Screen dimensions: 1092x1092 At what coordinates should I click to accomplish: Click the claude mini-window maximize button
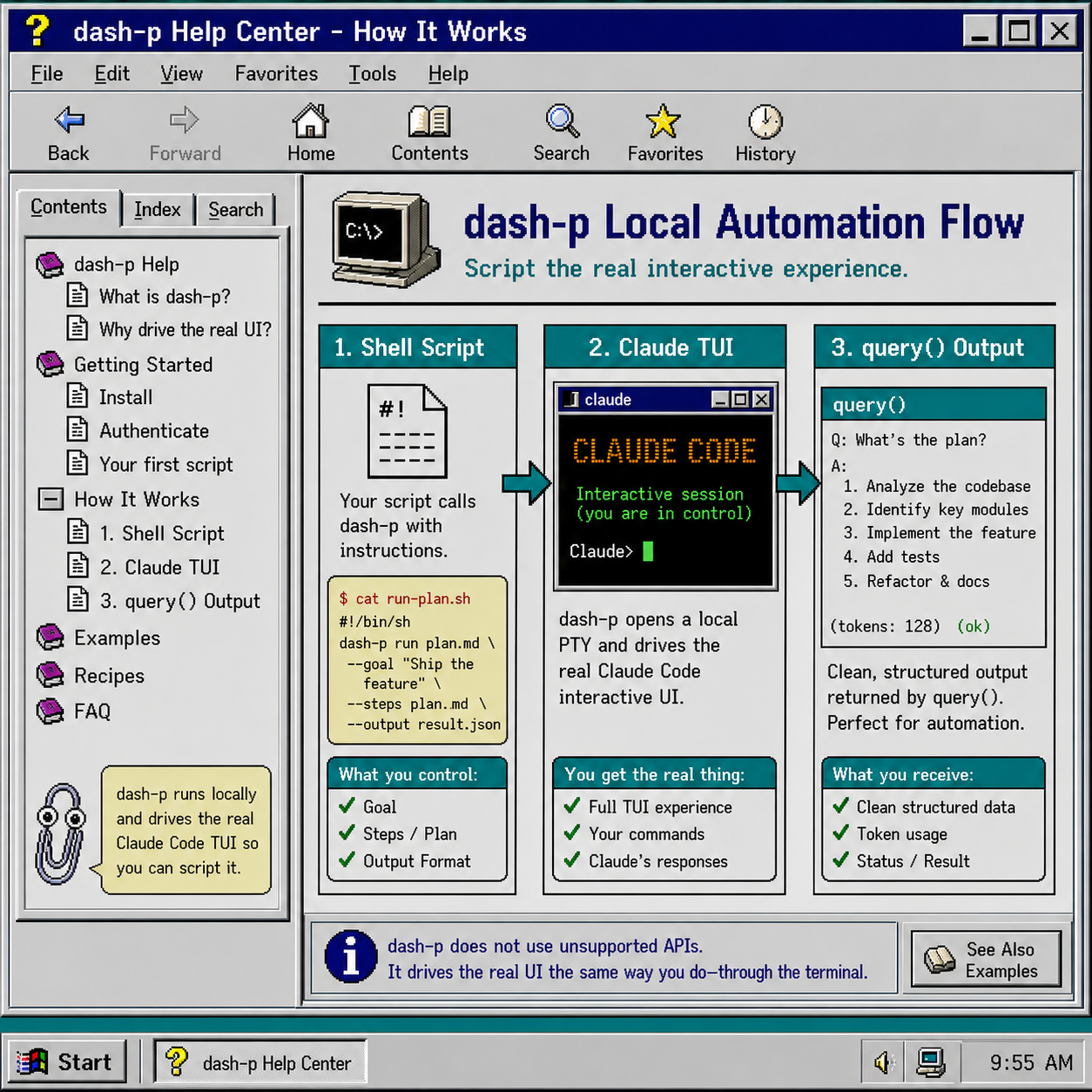740,400
